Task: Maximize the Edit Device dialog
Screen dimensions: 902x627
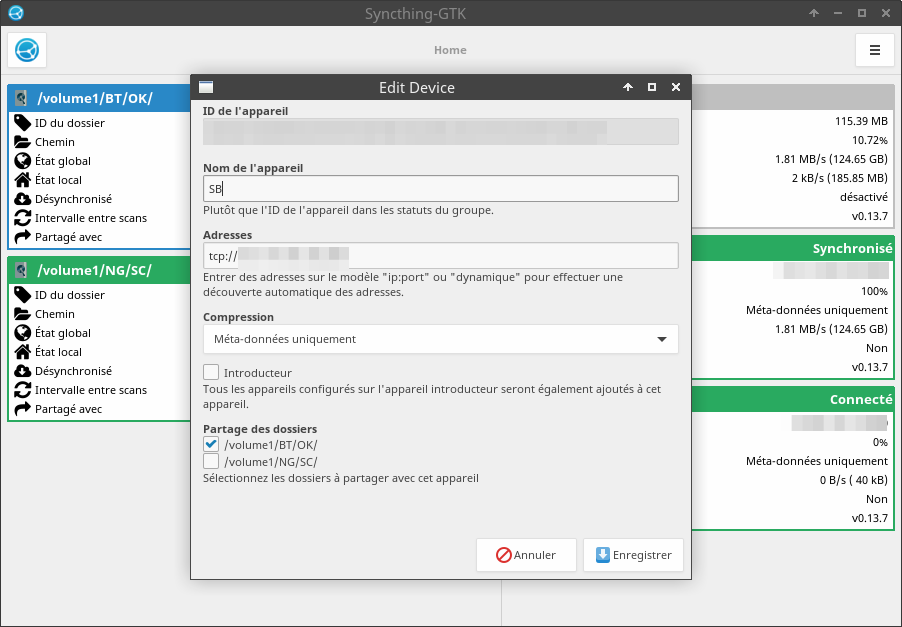Action: (652, 87)
